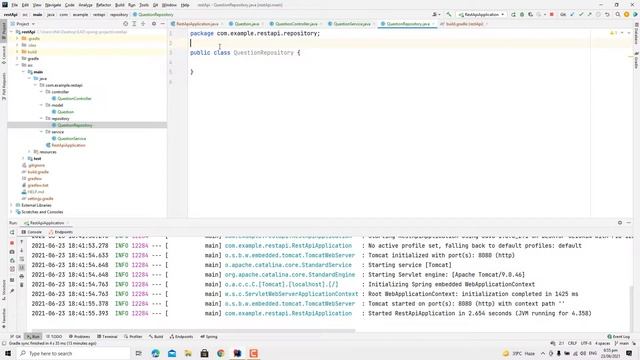The height and width of the screenshot is (360, 640).
Task: Hide the Project panel with minus icon
Action: pyautogui.click(x=162, y=24)
